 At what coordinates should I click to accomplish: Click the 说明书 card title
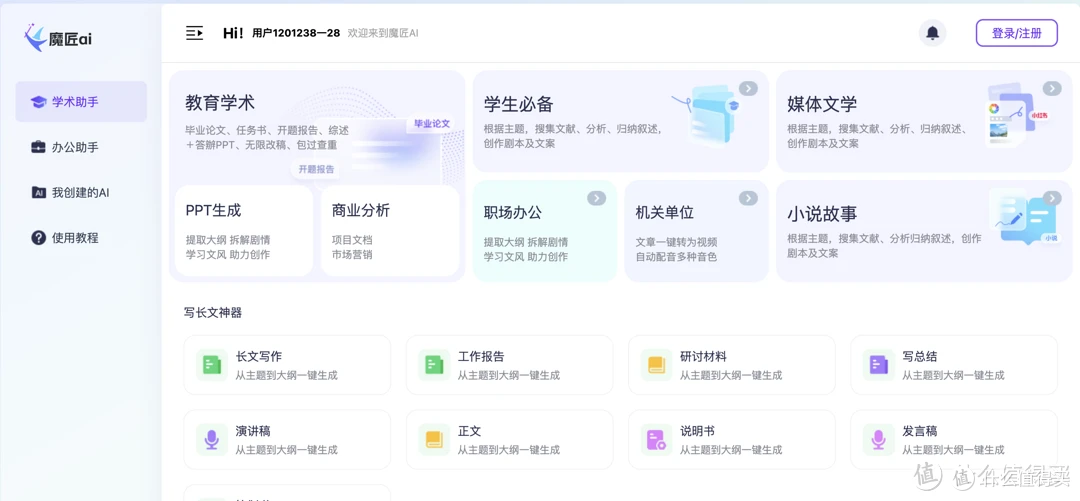point(697,431)
